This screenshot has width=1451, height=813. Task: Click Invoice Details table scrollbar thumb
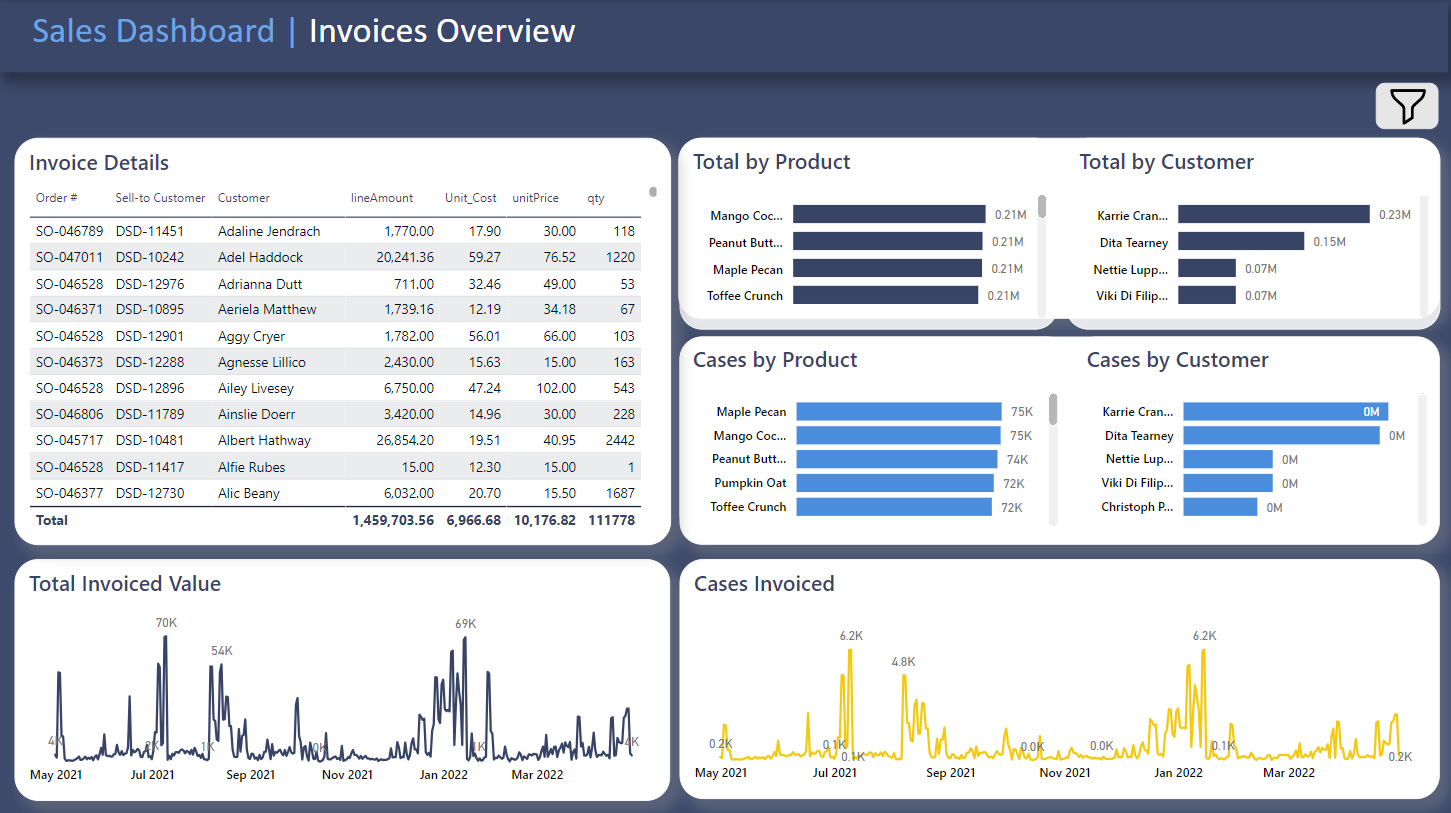pos(653,191)
